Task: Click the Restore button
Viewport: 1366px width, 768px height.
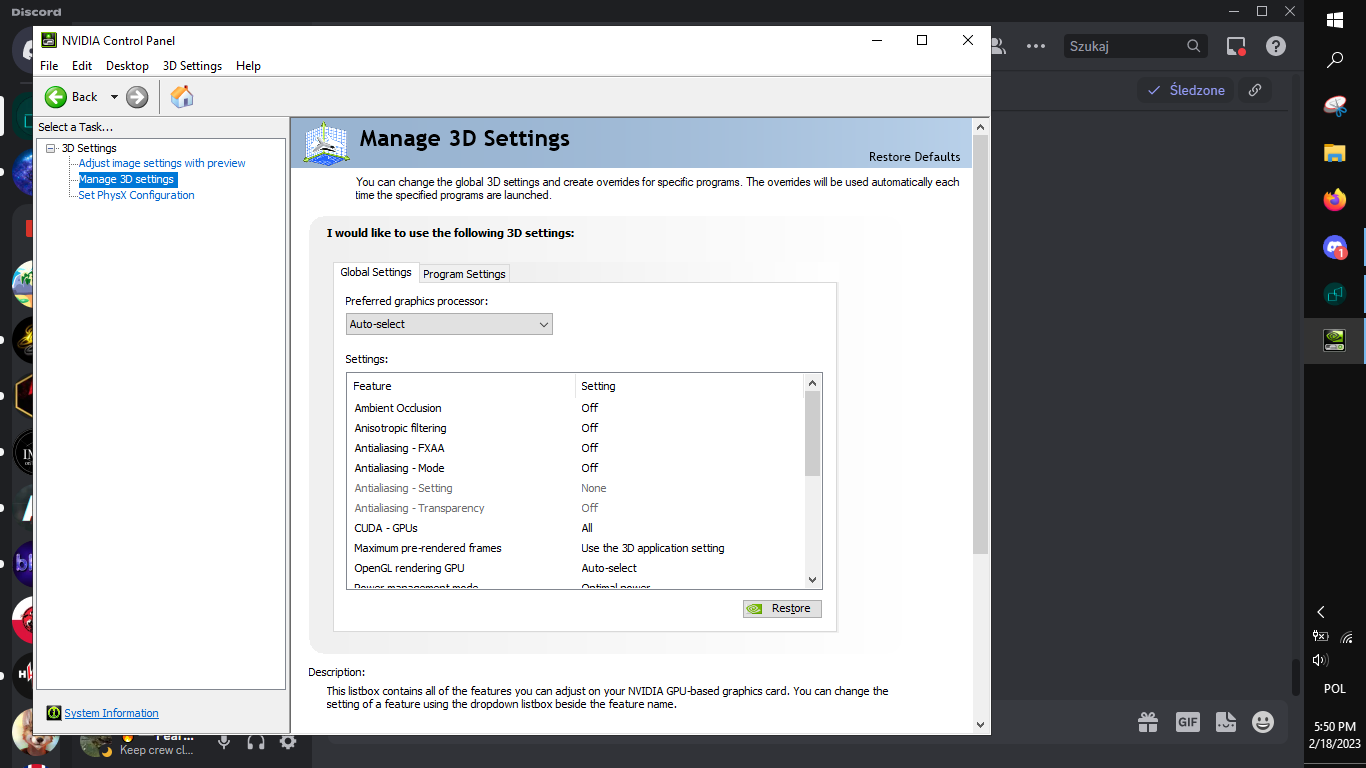Action: 782,608
